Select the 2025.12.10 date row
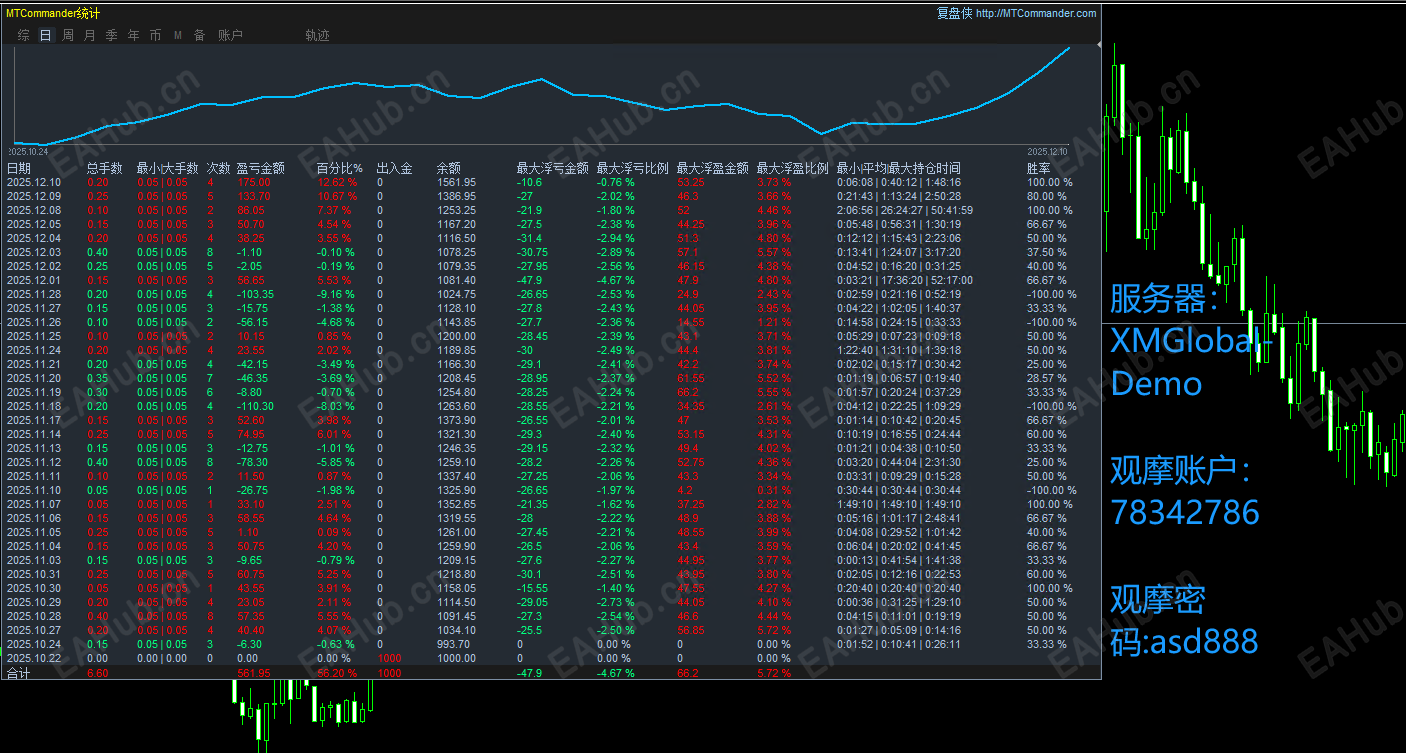The height and width of the screenshot is (753, 1406). point(34,182)
